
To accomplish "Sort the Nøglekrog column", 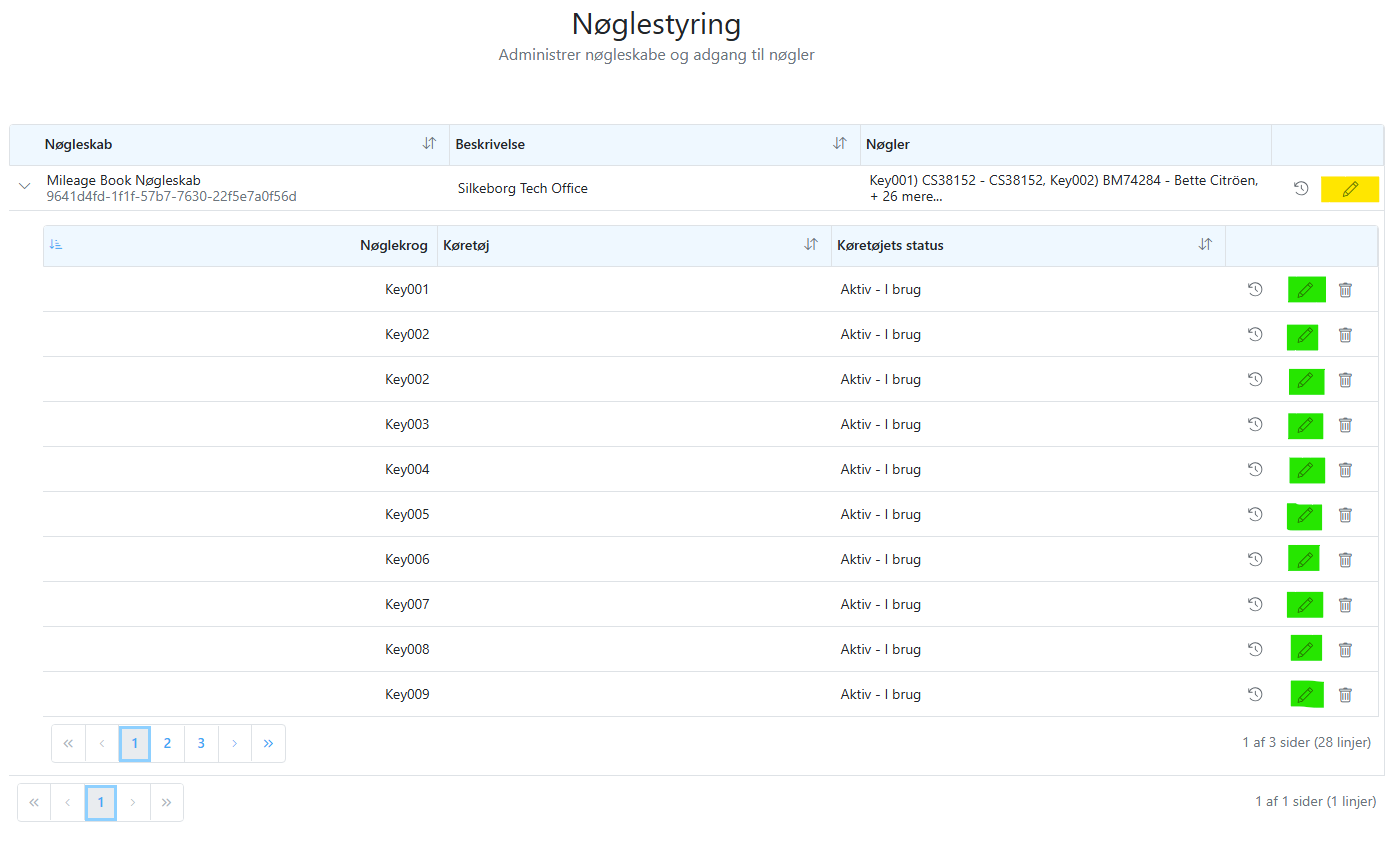I will pos(56,245).
